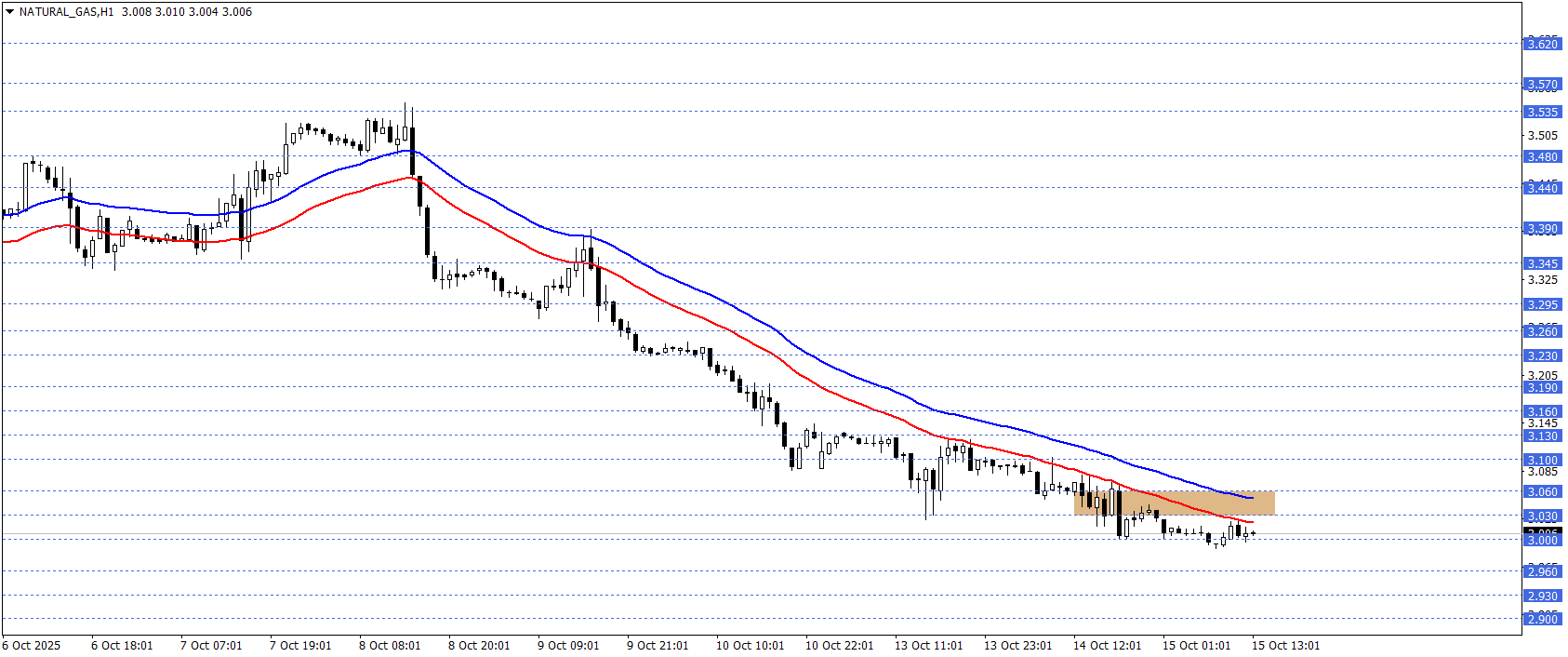This screenshot has height=657, width=1568.
Task: Click the 15 Oct 13:01 time label
Action: [1285, 646]
